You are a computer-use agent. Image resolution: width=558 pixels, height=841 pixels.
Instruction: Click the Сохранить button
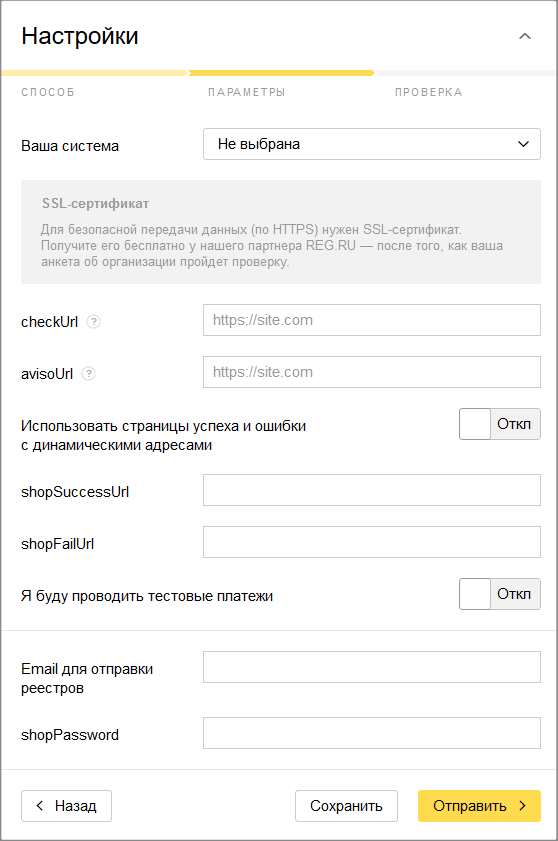coord(346,806)
